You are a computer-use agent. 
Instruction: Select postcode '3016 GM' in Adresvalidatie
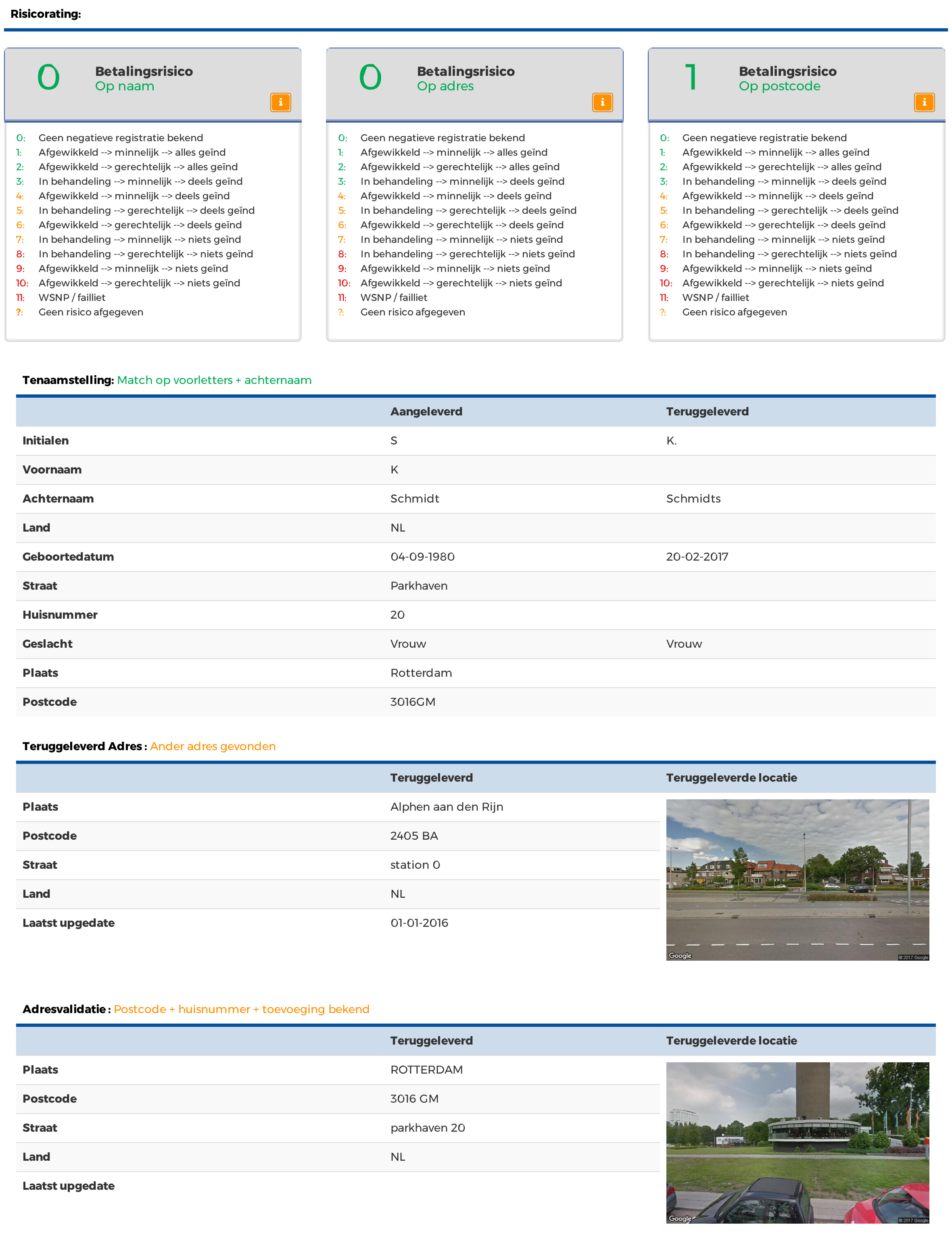pos(414,1099)
